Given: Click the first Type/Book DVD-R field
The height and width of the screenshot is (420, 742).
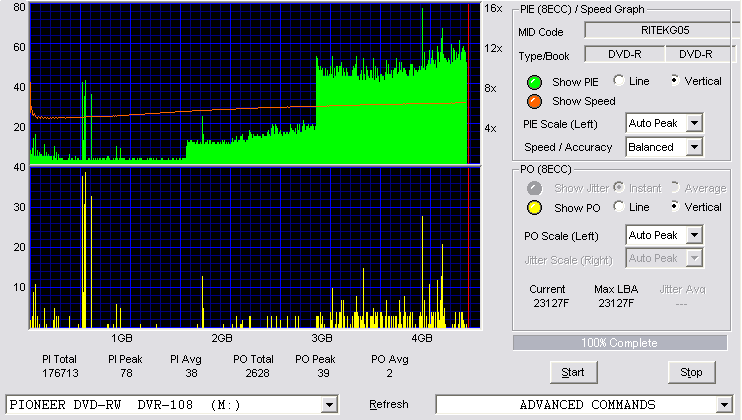Looking at the screenshot, I should pyautogui.click(x=625, y=54).
